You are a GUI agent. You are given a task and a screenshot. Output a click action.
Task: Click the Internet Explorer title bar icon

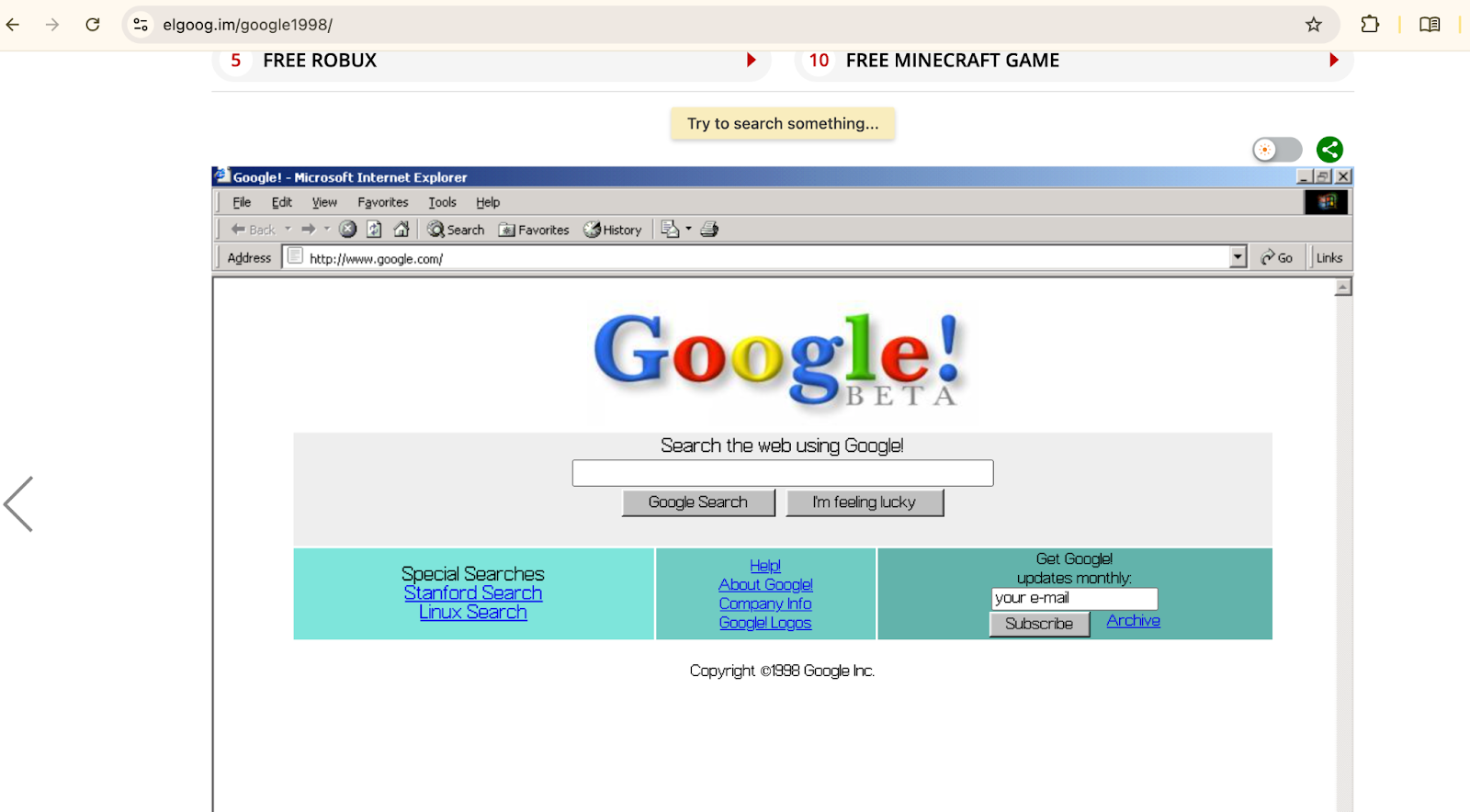(x=221, y=175)
